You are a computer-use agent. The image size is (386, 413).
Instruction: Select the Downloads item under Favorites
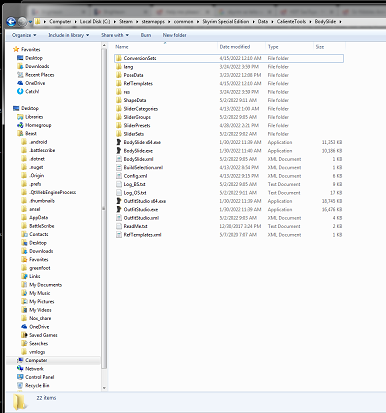[37, 66]
